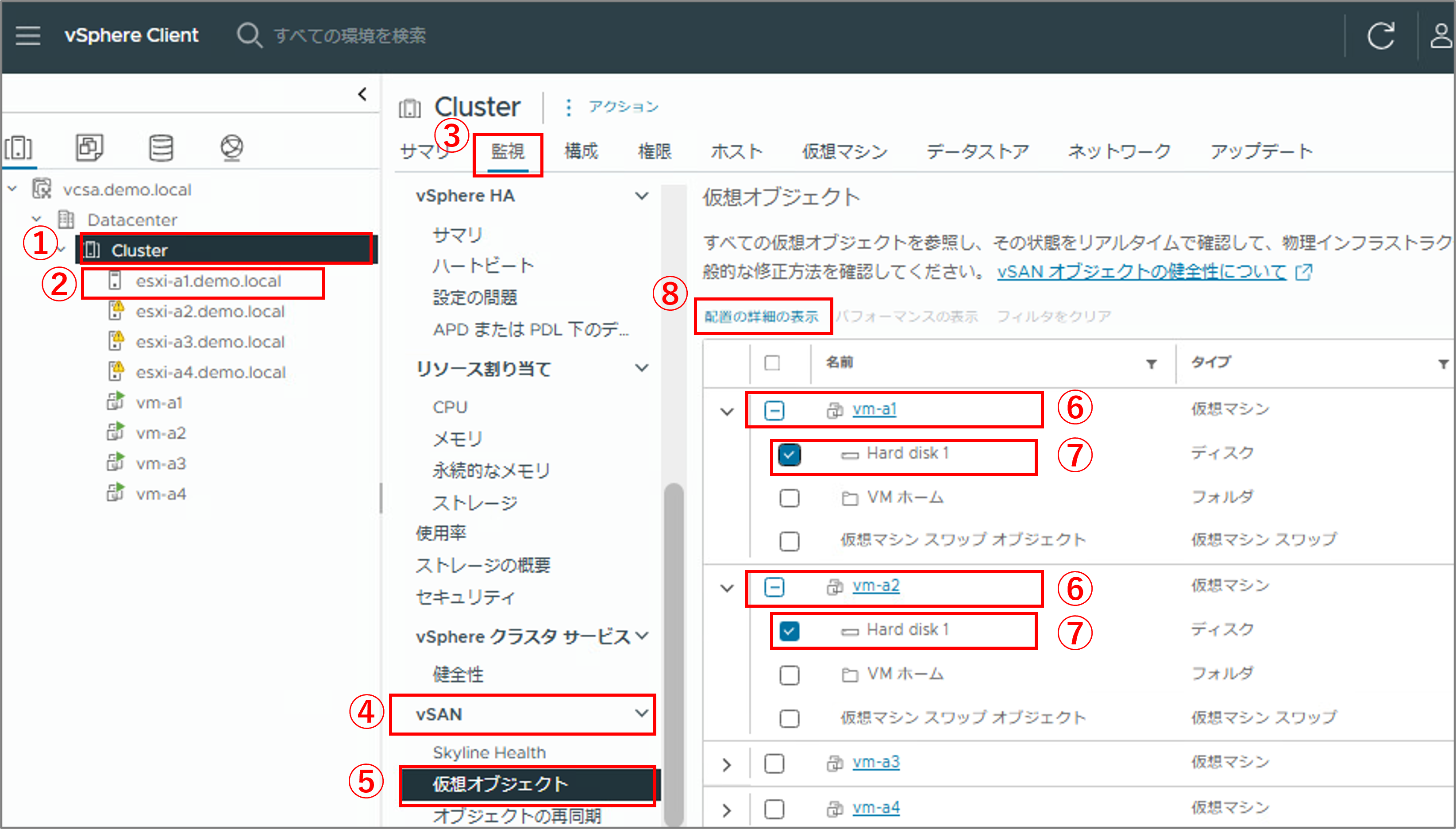This screenshot has width=1456, height=829.
Task: Open the 権限 tab
Action: (x=655, y=151)
